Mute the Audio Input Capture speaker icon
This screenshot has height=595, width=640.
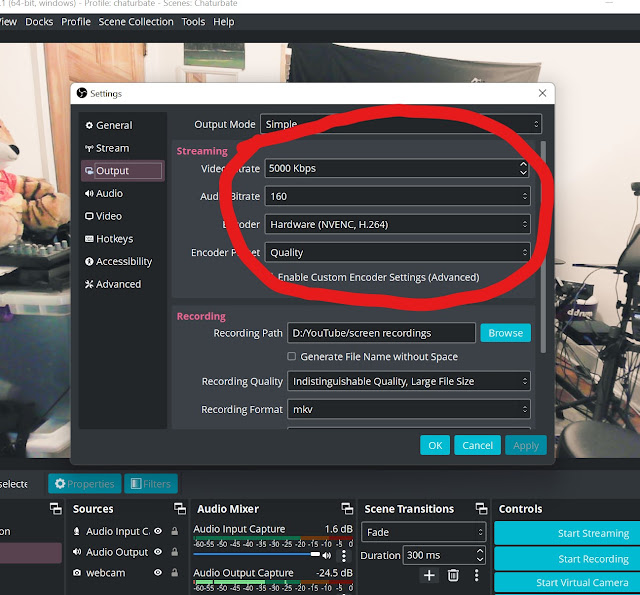(326, 554)
